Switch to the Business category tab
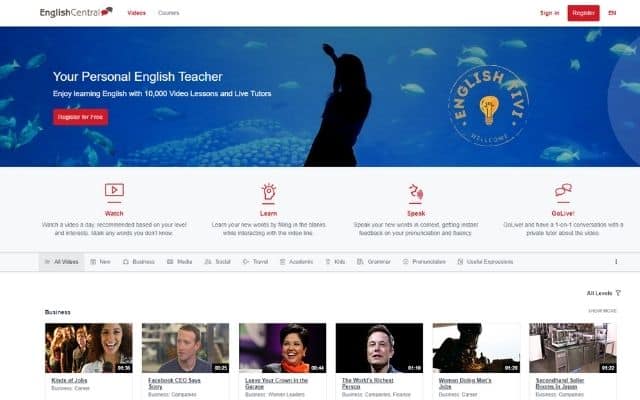This screenshot has height=400, width=640. [x=139, y=262]
